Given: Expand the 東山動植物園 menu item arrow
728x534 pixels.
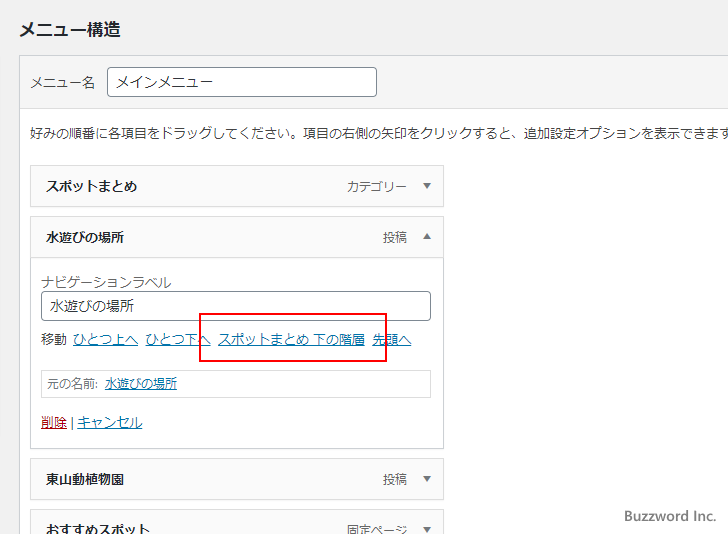Looking at the screenshot, I should point(427,479).
